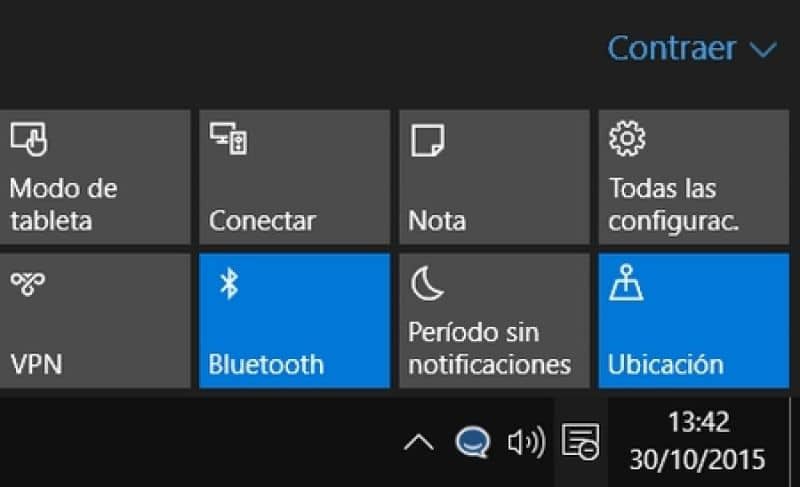Select the Conectar label text
This screenshot has height=487, width=800.
tap(262, 220)
